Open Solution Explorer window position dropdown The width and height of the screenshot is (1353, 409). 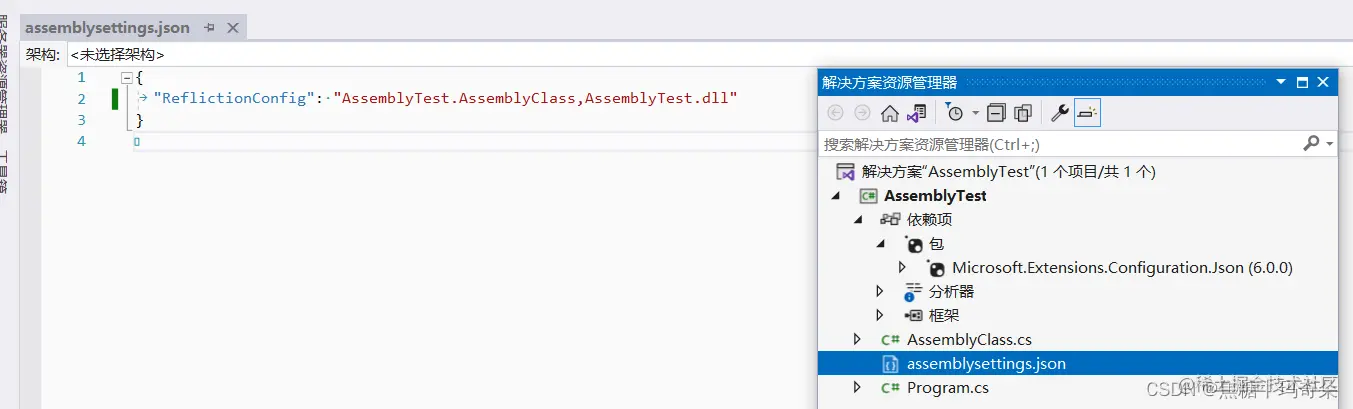pyautogui.click(x=1281, y=82)
